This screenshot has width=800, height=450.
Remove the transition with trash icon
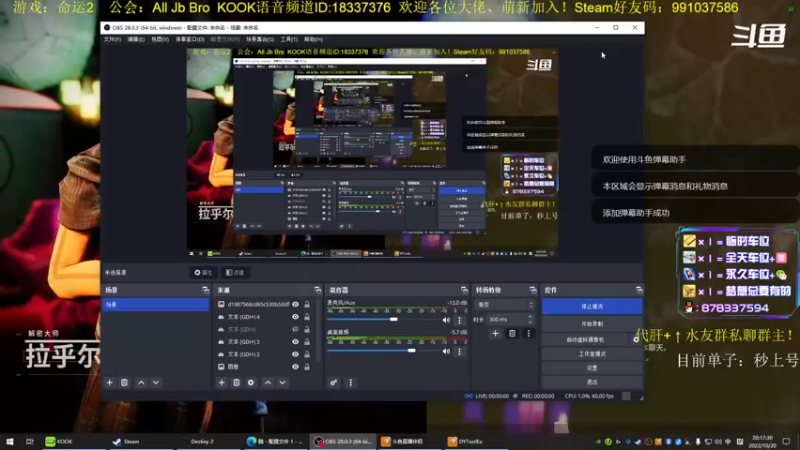coord(512,333)
